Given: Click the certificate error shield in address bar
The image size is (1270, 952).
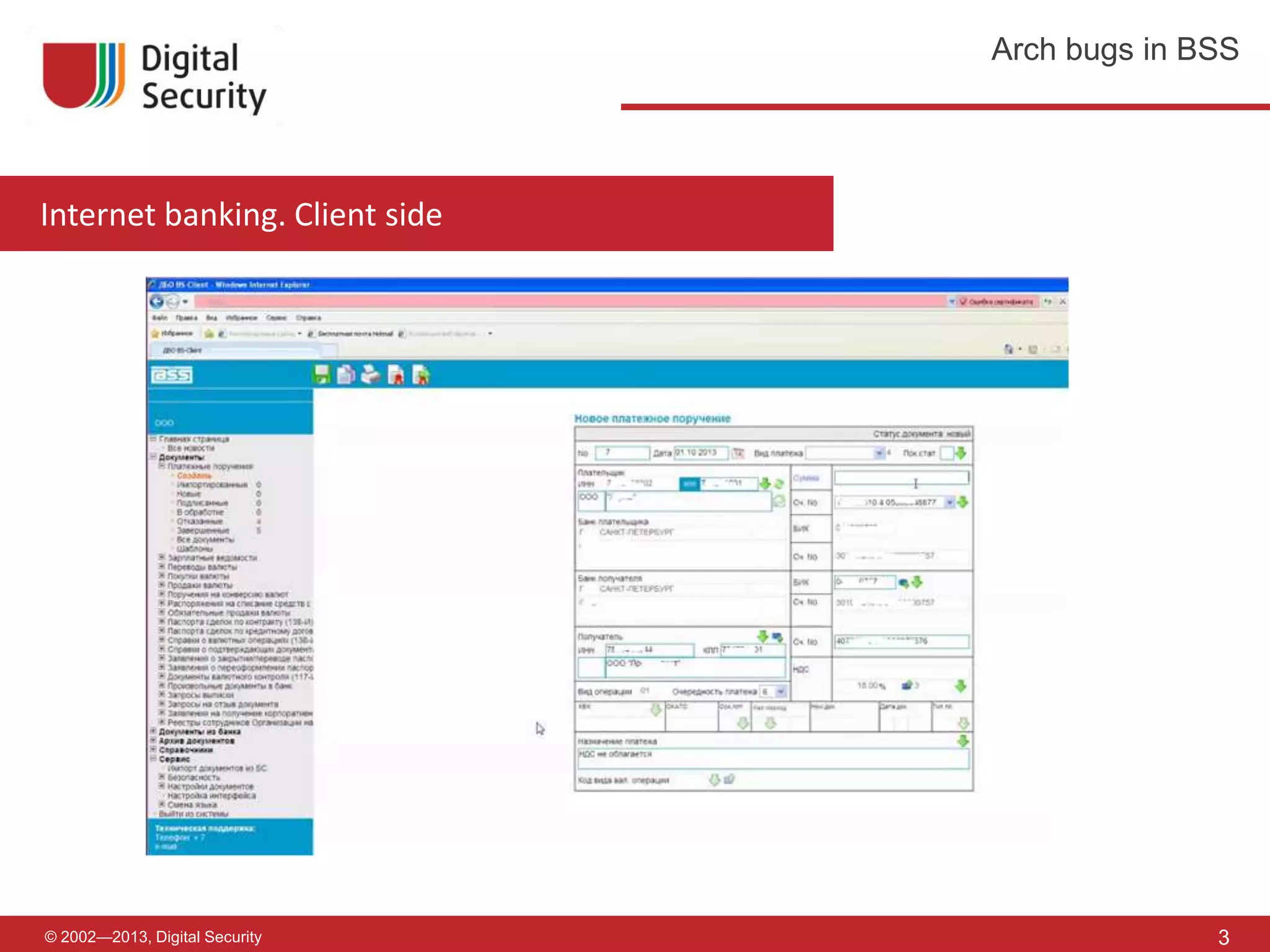Looking at the screenshot, I should click(x=963, y=301).
